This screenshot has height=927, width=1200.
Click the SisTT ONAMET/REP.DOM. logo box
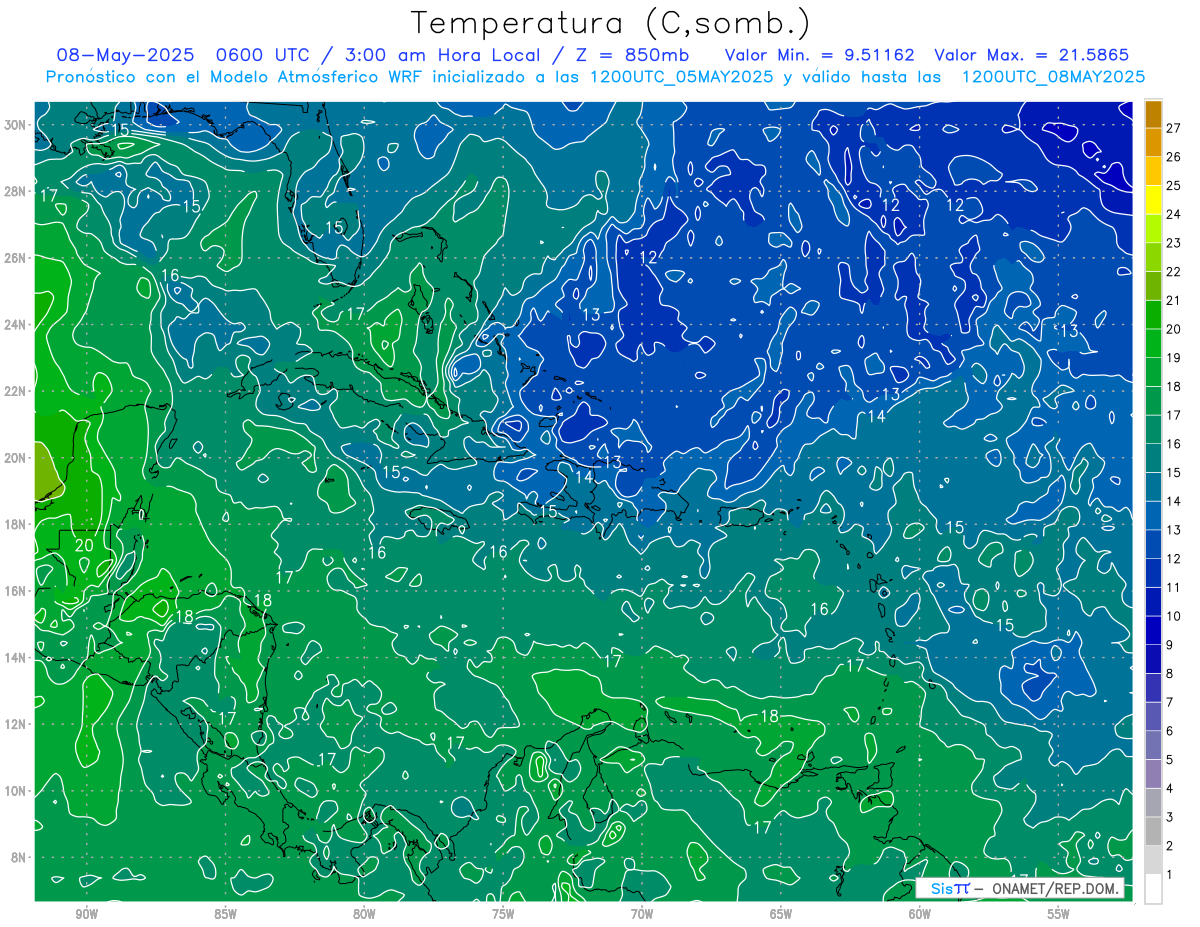click(x=1020, y=888)
